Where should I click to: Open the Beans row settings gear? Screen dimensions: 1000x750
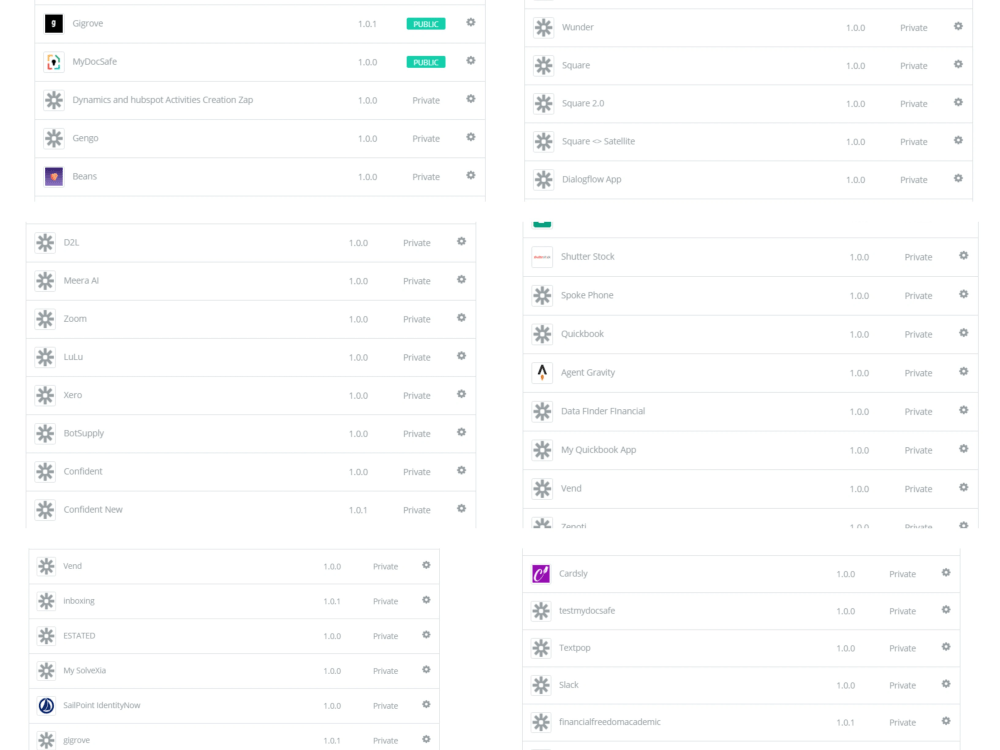(x=471, y=175)
